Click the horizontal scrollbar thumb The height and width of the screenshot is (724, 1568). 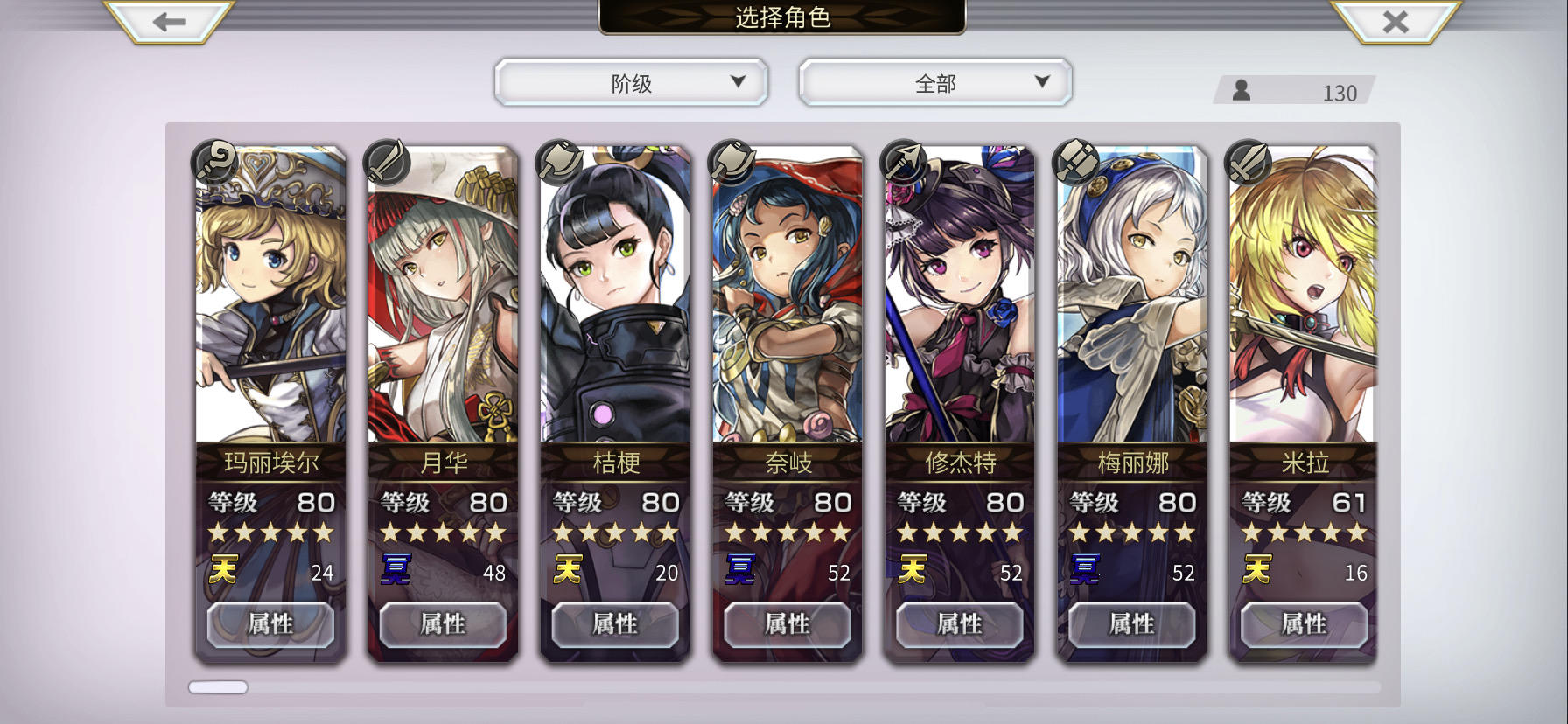(x=218, y=687)
